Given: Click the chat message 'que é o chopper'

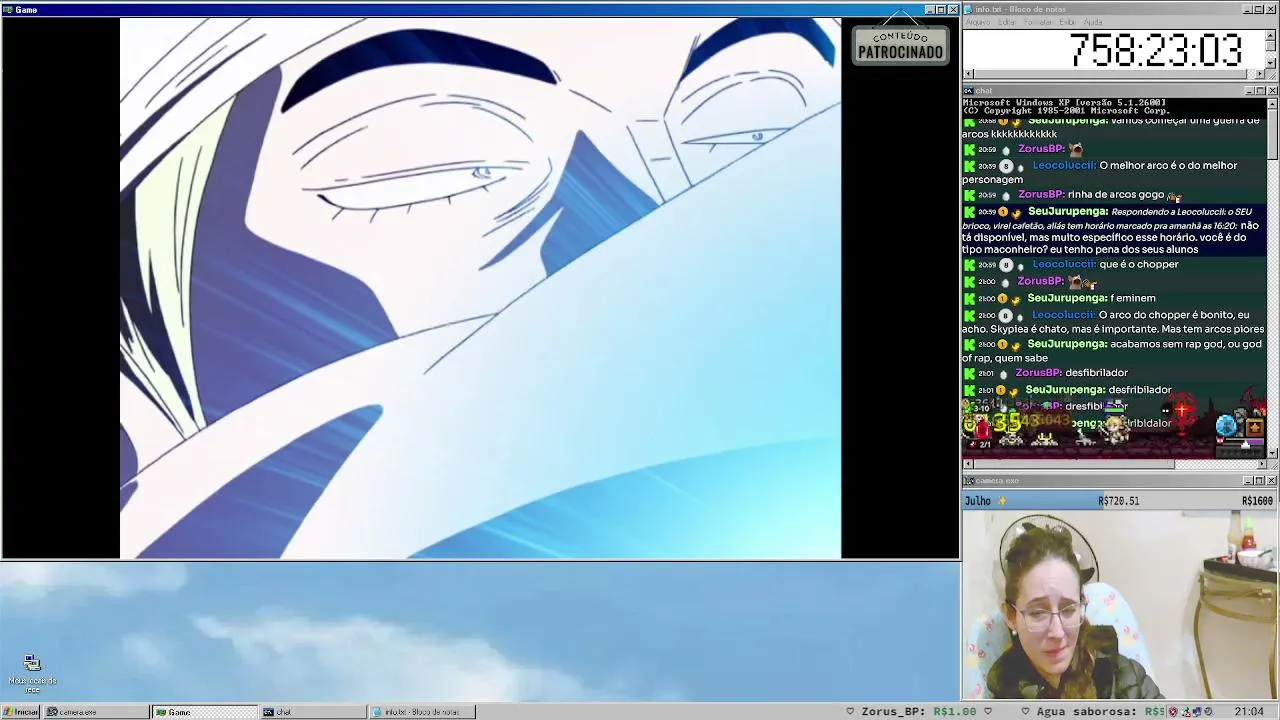Looking at the screenshot, I should pyautogui.click(x=1138, y=264).
